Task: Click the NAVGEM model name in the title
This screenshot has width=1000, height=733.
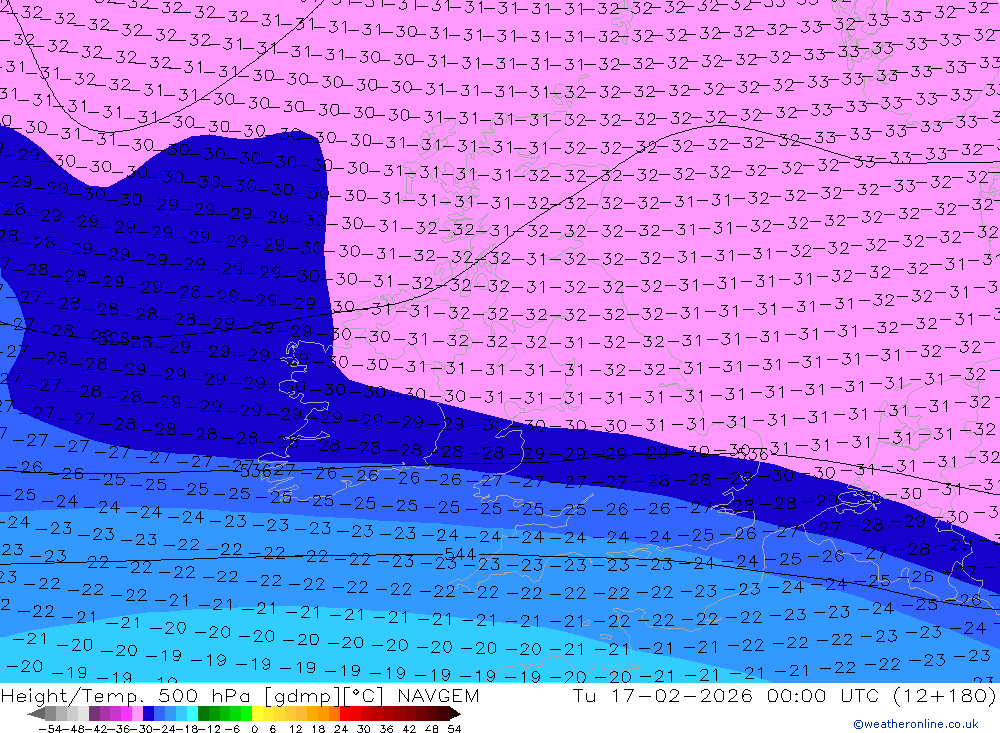Action: point(438,695)
